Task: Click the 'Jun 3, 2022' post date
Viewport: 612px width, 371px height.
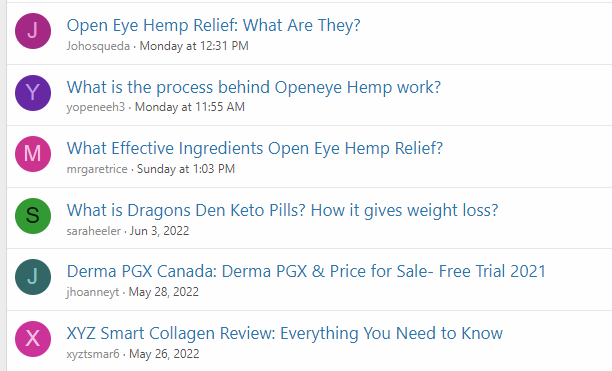Action: [159, 231]
